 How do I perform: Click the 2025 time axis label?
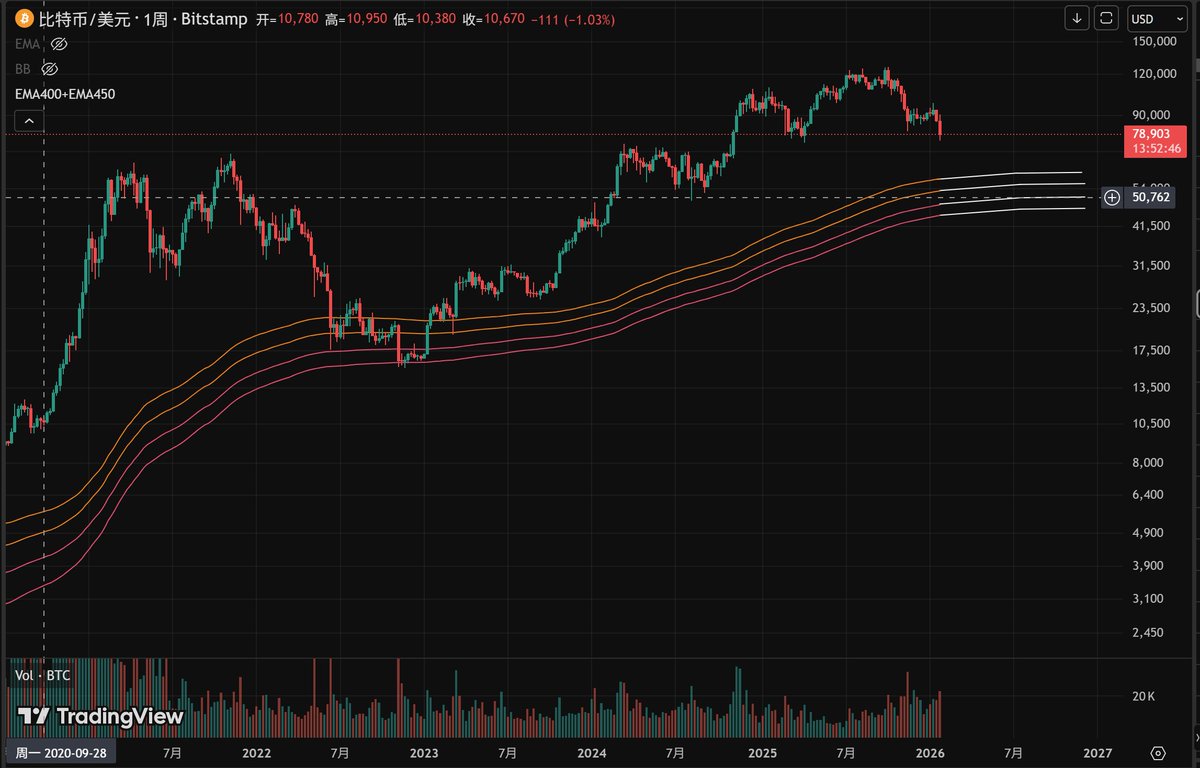click(763, 752)
